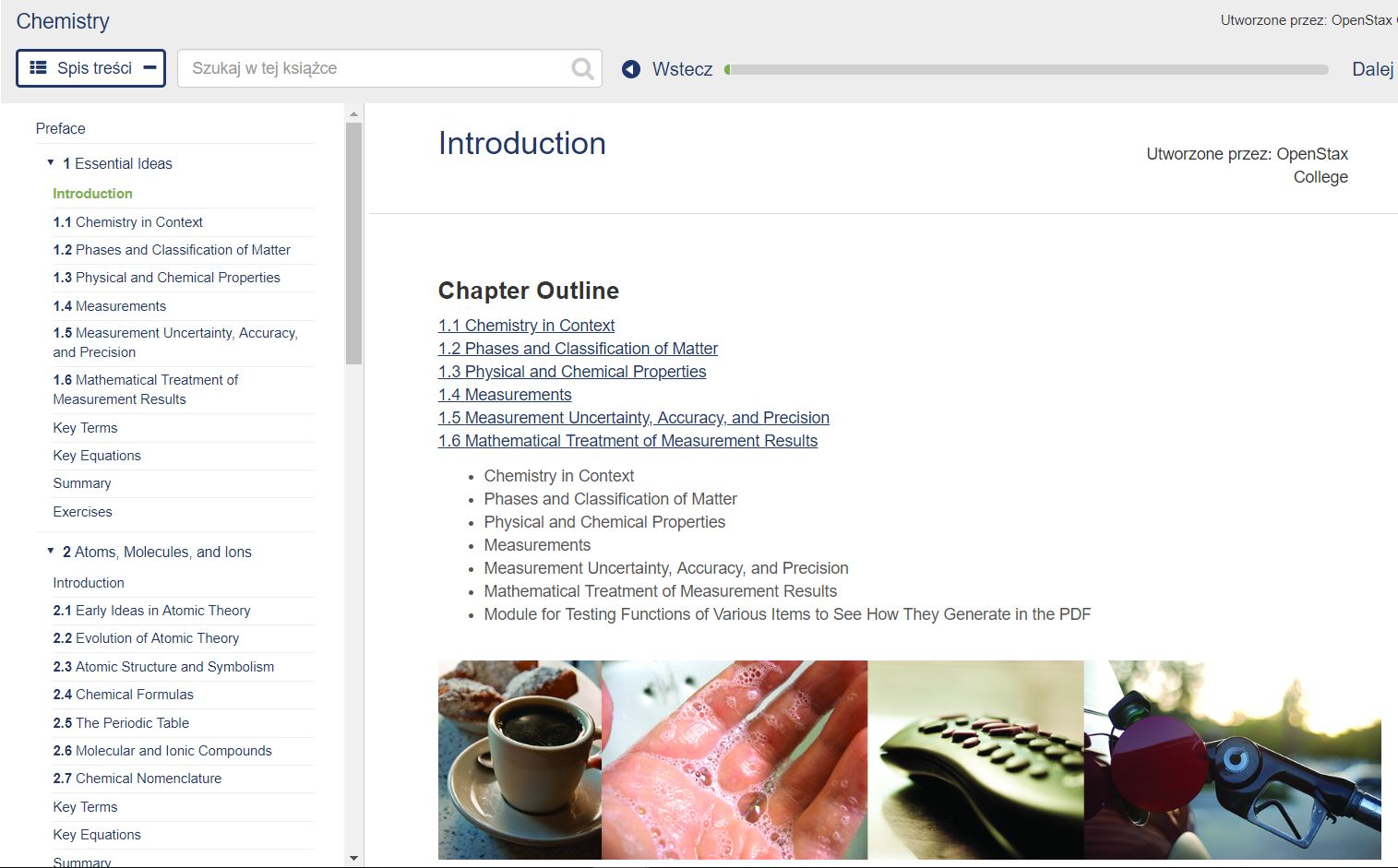Image resolution: width=1398 pixels, height=868 pixels.
Task: Click the search magnifier icon
Action: [x=582, y=68]
